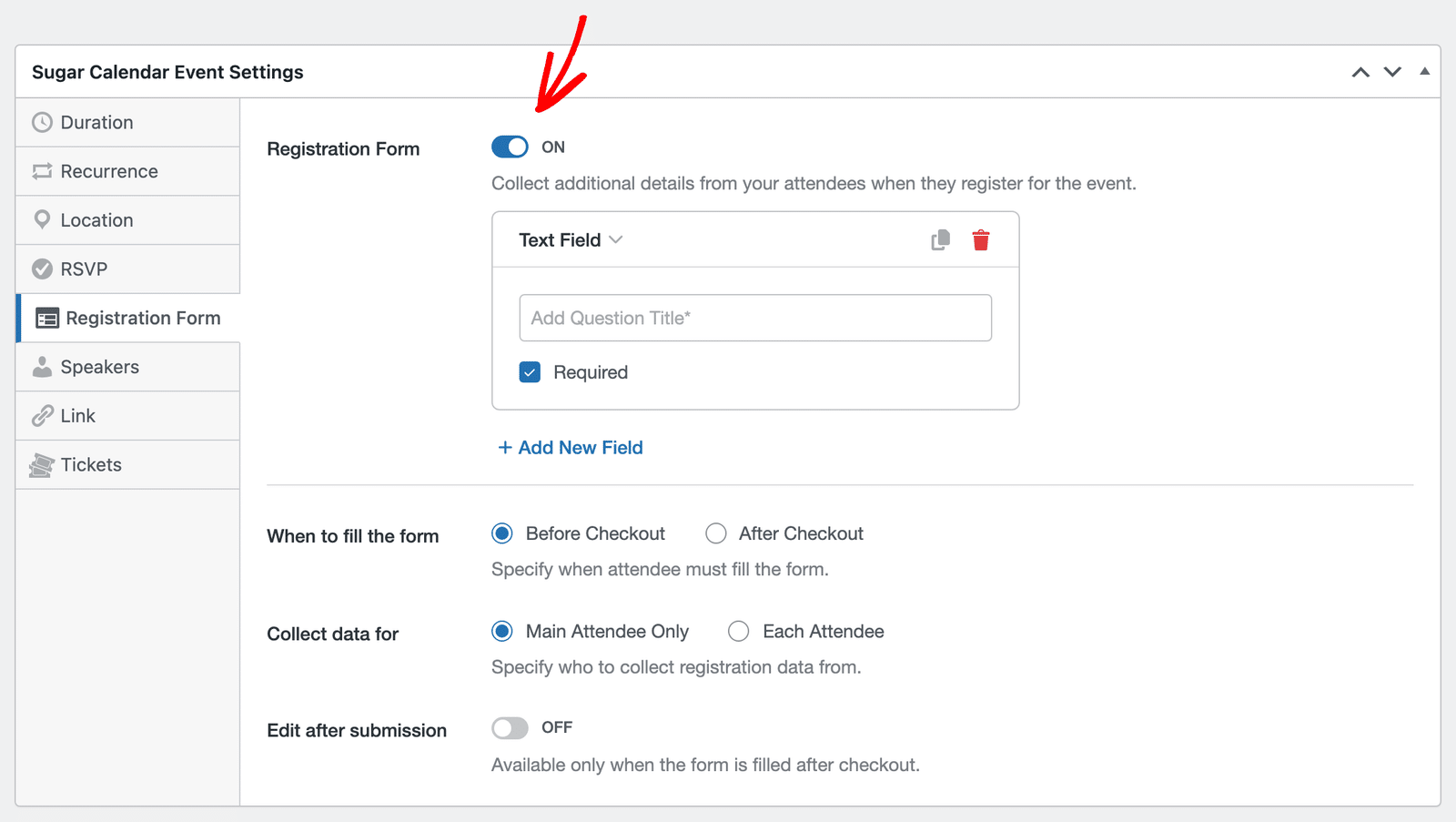Click the checkmark icon beside RSVP
Viewport: 1456px width, 822px height.
pyautogui.click(x=42, y=269)
